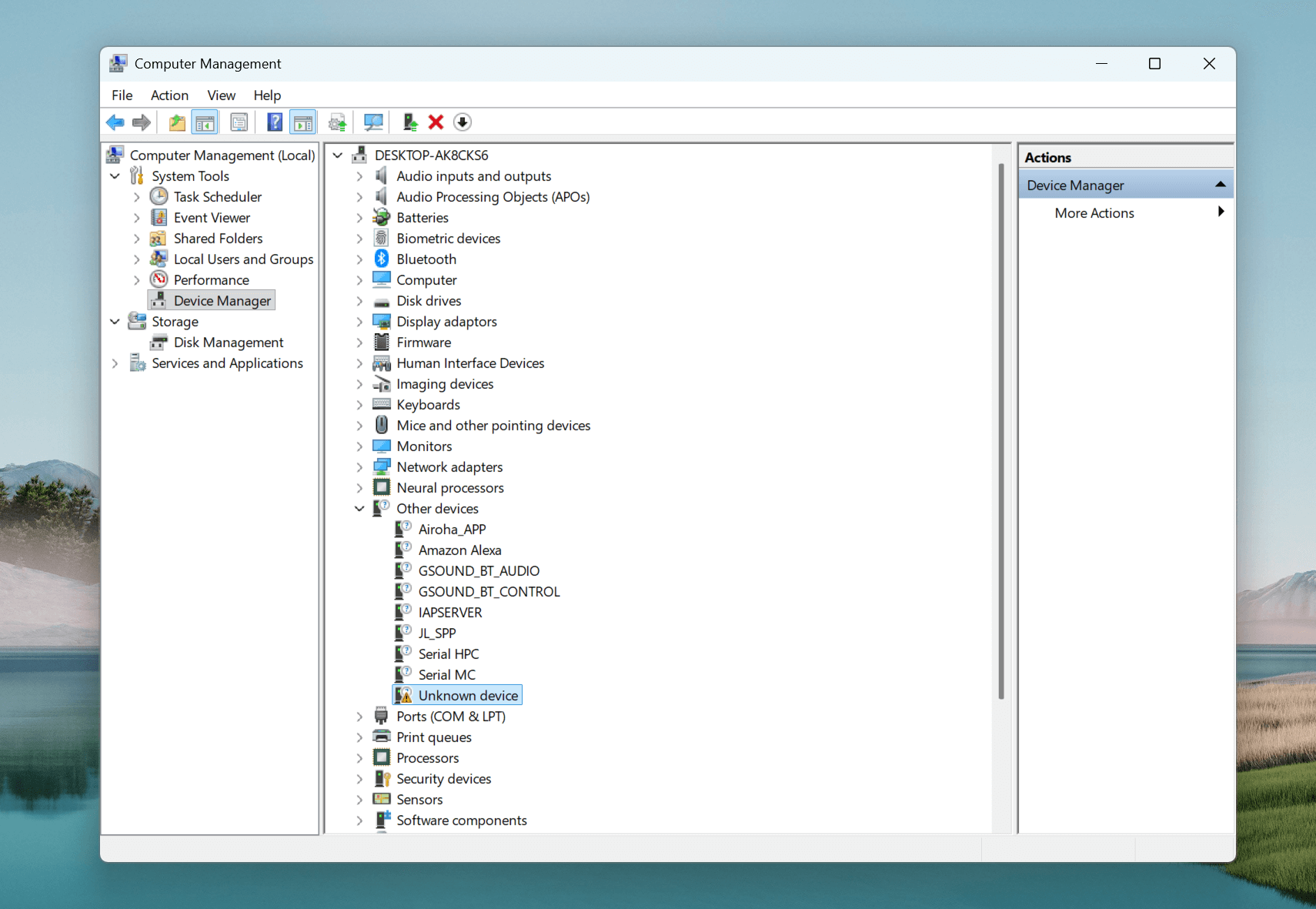Toggle Show/Hide Action Pane toolbar button
The width and height of the screenshot is (1316, 909).
click(x=303, y=122)
